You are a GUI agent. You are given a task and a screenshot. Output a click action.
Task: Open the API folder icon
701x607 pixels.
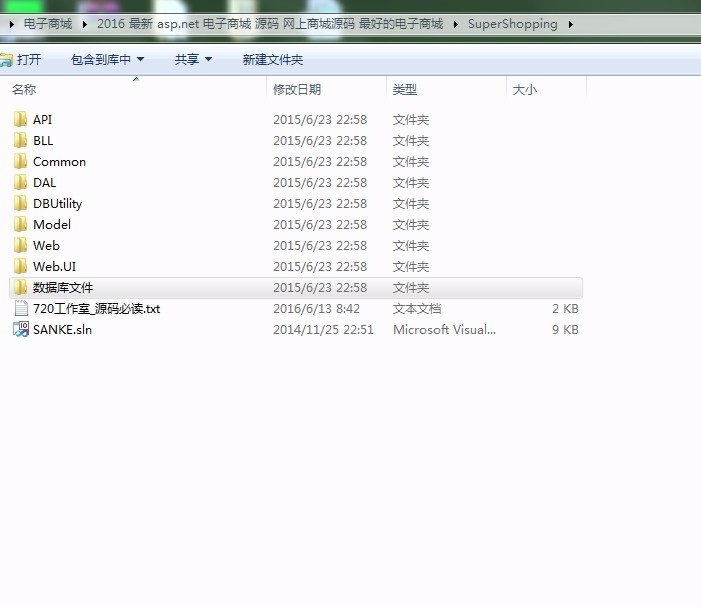tap(20, 119)
